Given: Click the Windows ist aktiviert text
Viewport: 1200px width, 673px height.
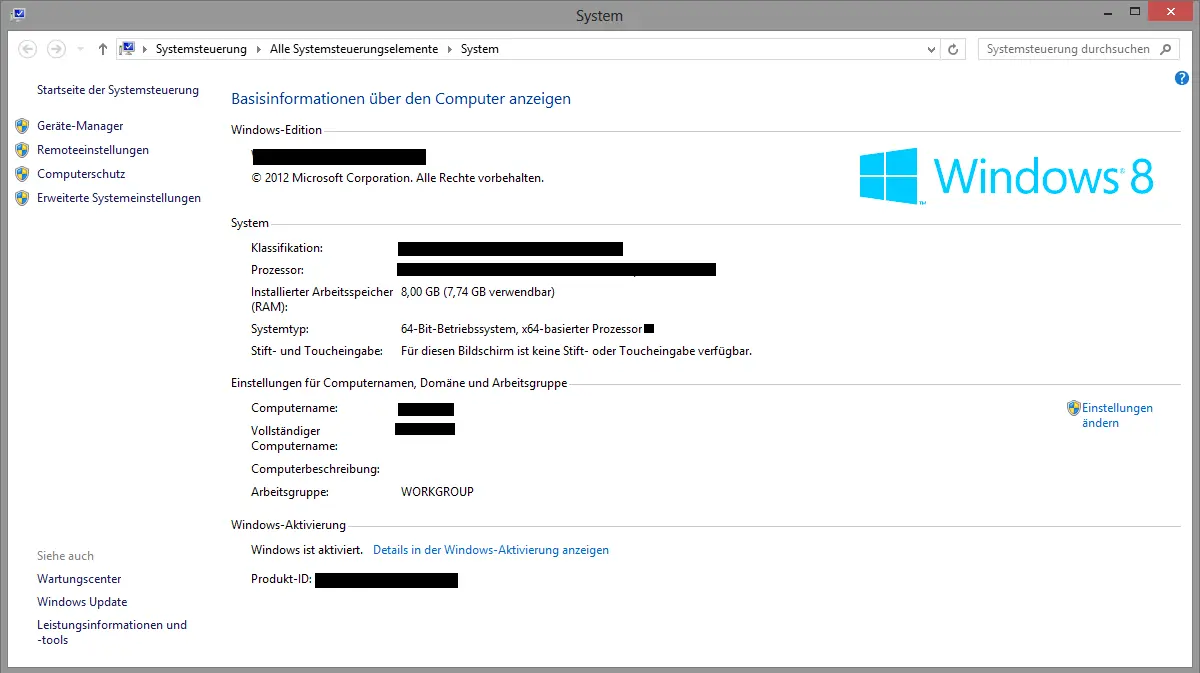Looking at the screenshot, I should click(x=308, y=550).
